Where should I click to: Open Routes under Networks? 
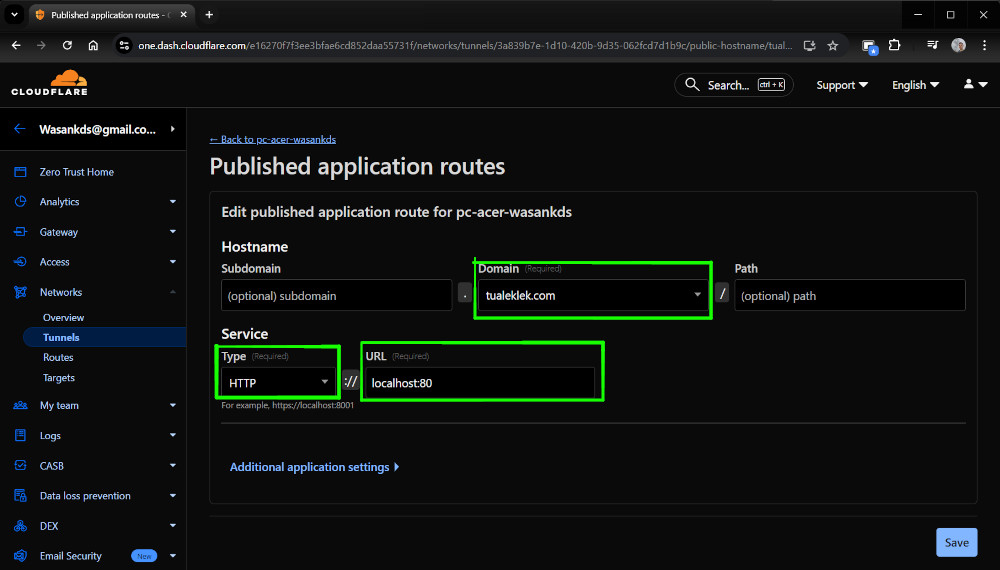click(x=58, y=357)
